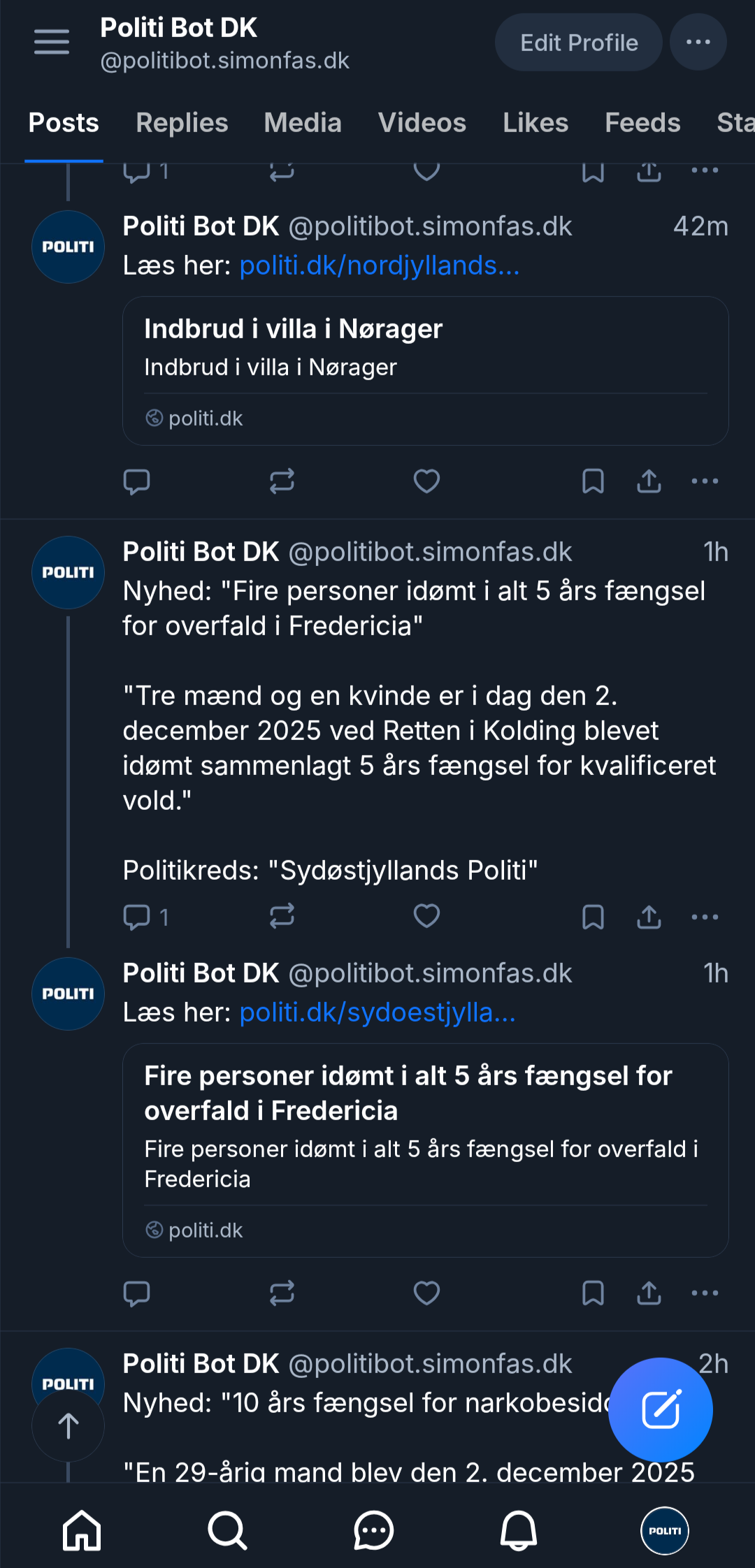The height and width of the screenshot is (1568, 755).
Task: Switch to the Media tab
Action: pos(303,123)
